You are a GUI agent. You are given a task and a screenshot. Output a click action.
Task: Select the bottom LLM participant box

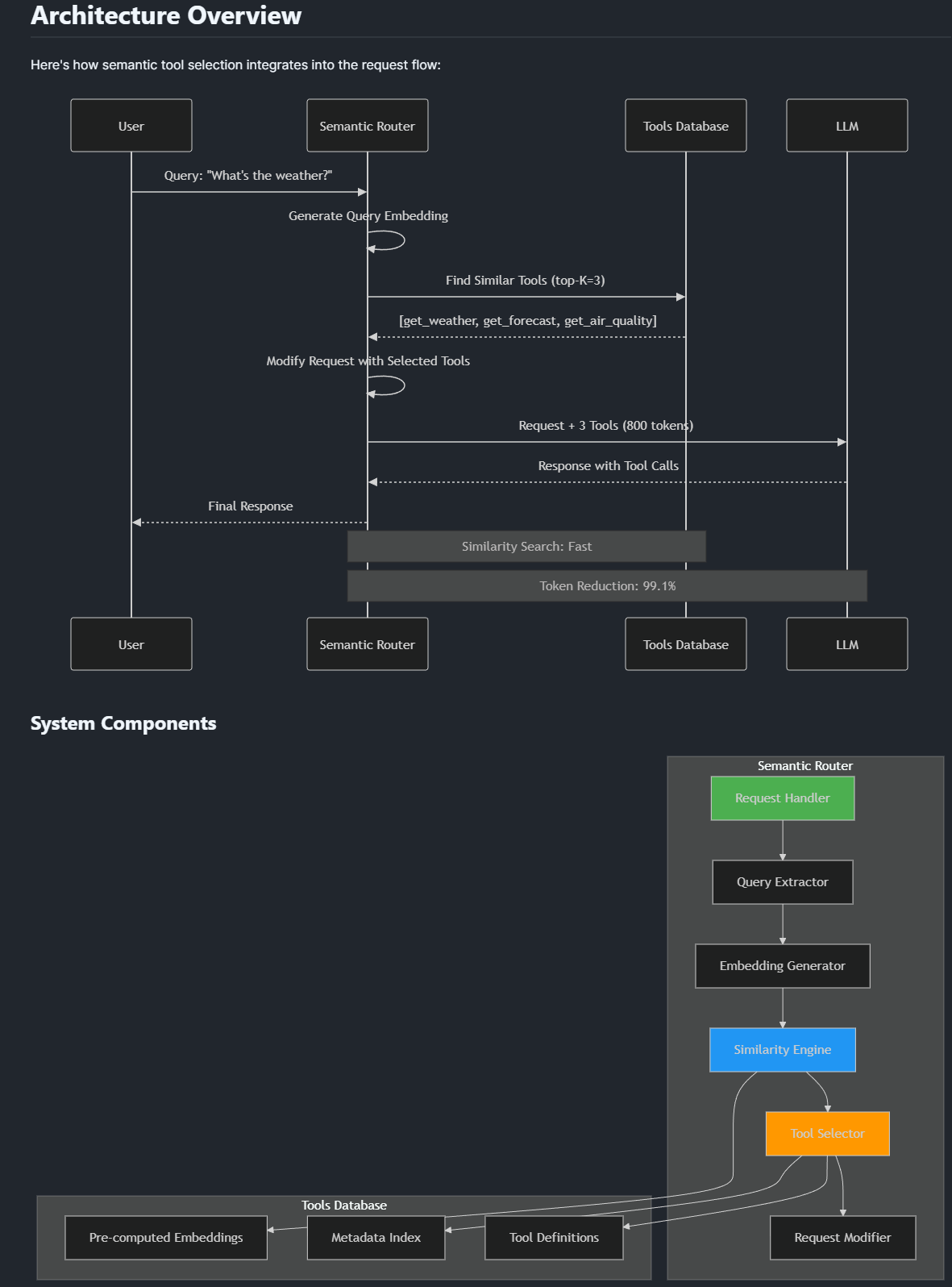click(x=846, y=644)
